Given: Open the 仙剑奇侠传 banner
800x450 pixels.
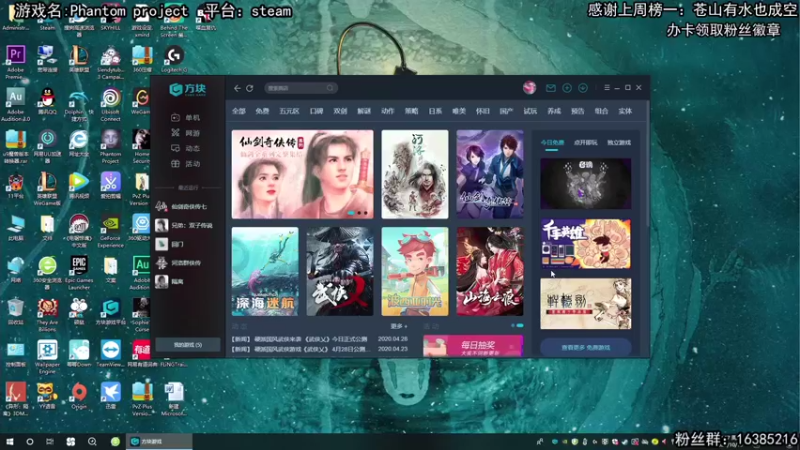Looking at the screenshot, I should pos(303,174).
